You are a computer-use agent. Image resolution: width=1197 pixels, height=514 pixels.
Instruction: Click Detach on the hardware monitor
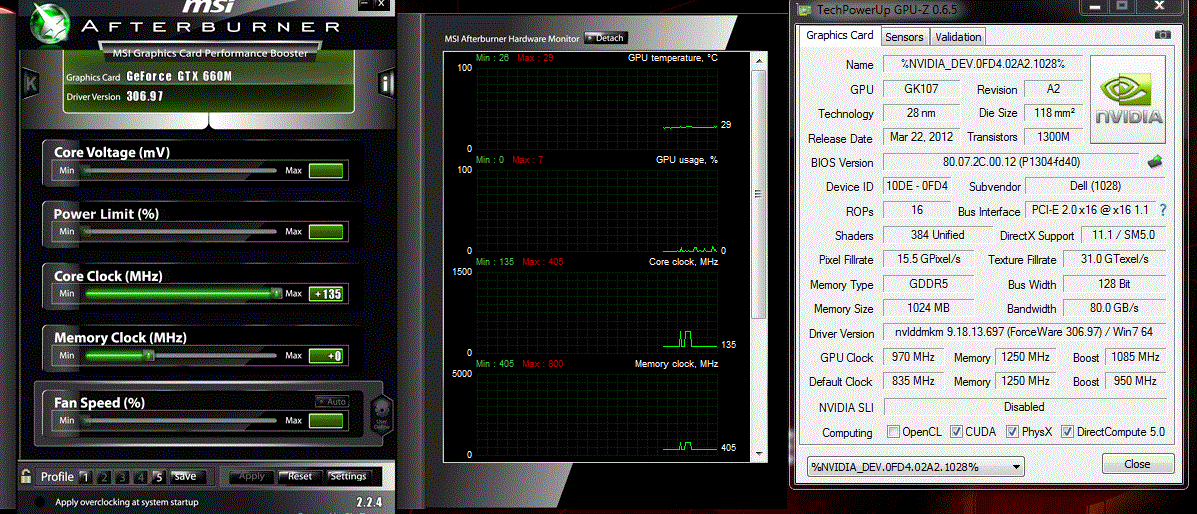[605, 38]
